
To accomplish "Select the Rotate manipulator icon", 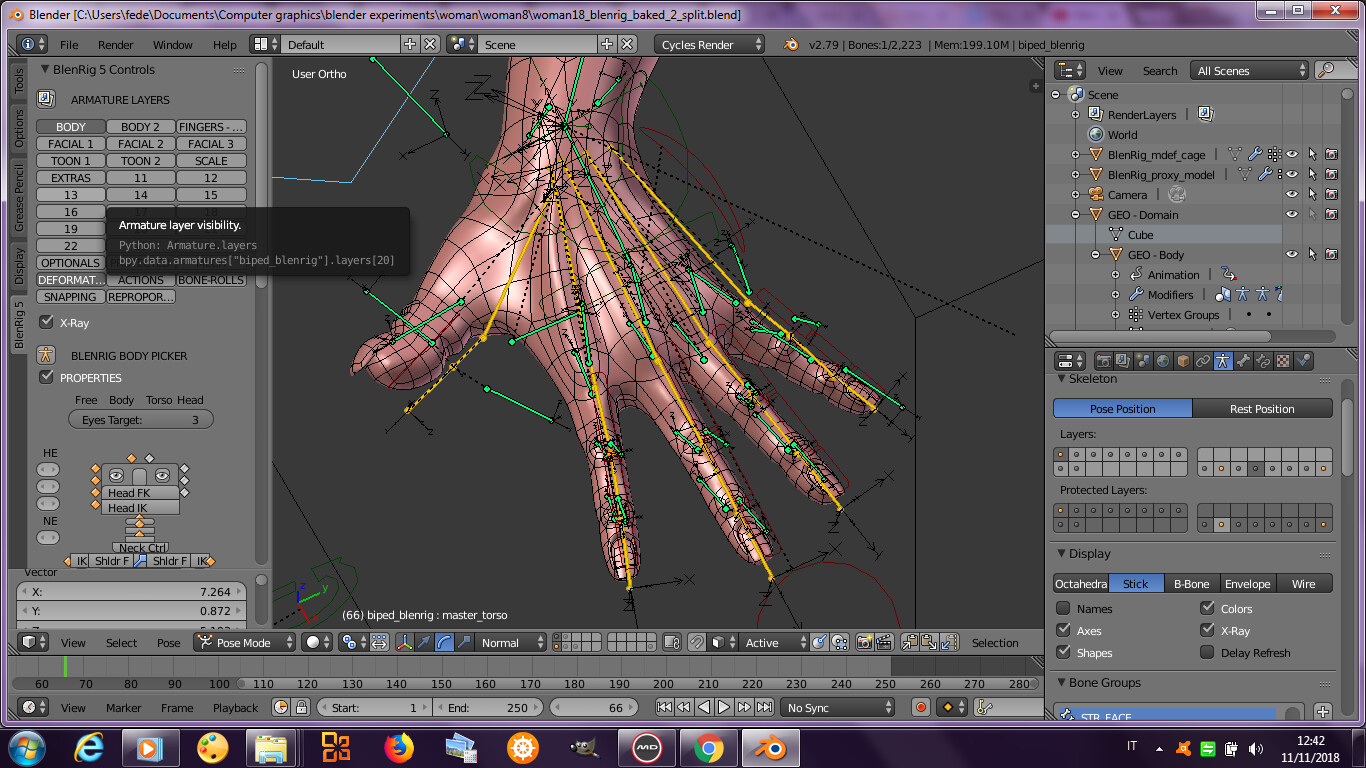I will pos(443,643).
